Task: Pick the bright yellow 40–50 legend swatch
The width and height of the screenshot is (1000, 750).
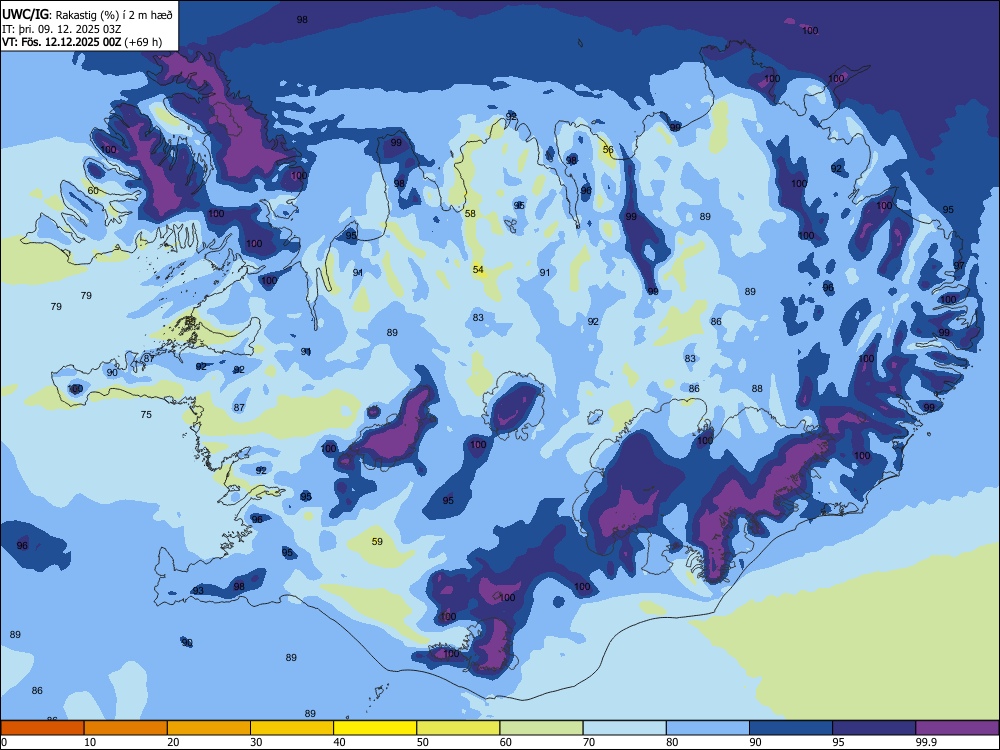Action: click(x=375, y=728)
